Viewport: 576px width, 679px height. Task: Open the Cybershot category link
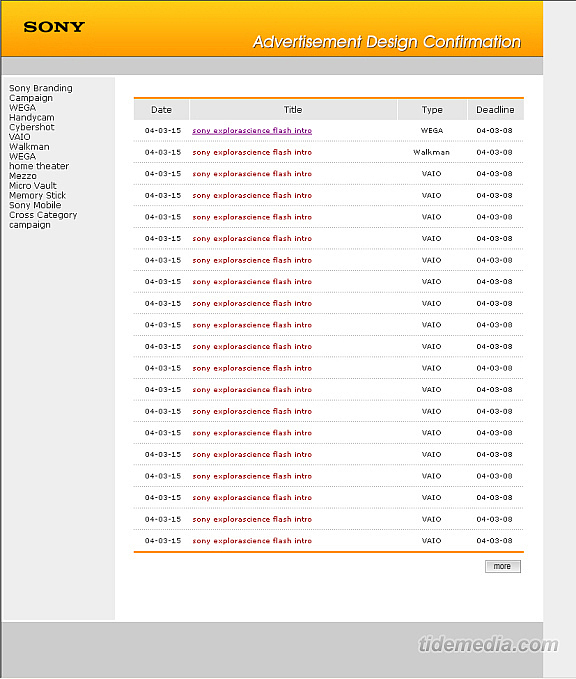point(32,127)
